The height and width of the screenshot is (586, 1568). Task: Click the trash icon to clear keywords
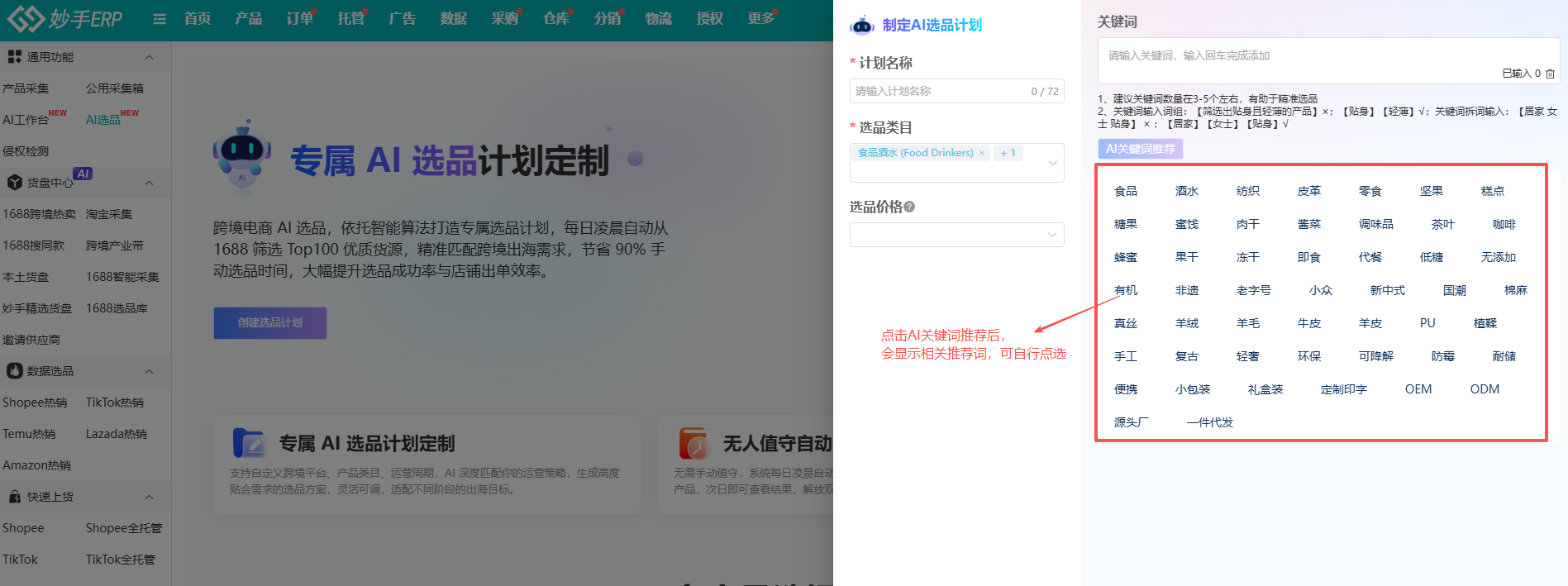tap(1550, 74)
